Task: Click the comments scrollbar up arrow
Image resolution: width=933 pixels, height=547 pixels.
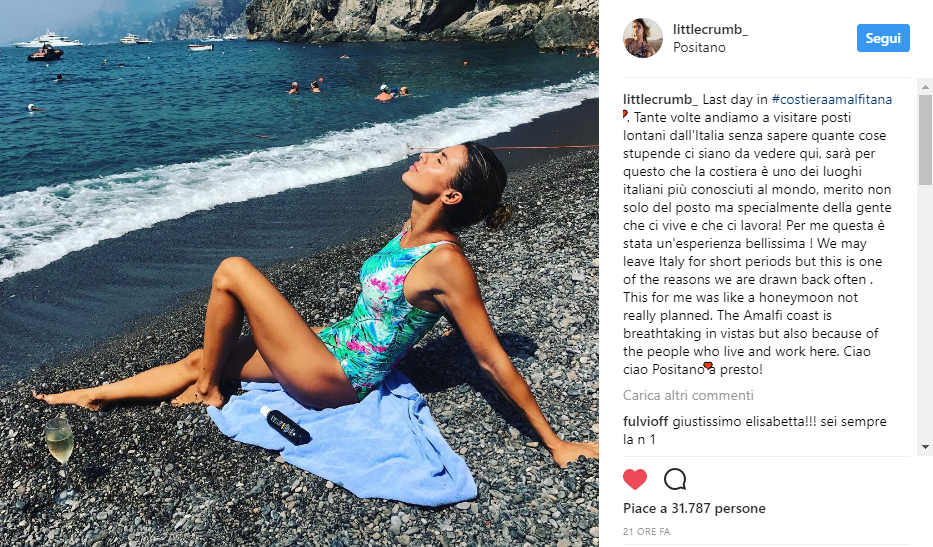Action: tap(925, 86)
